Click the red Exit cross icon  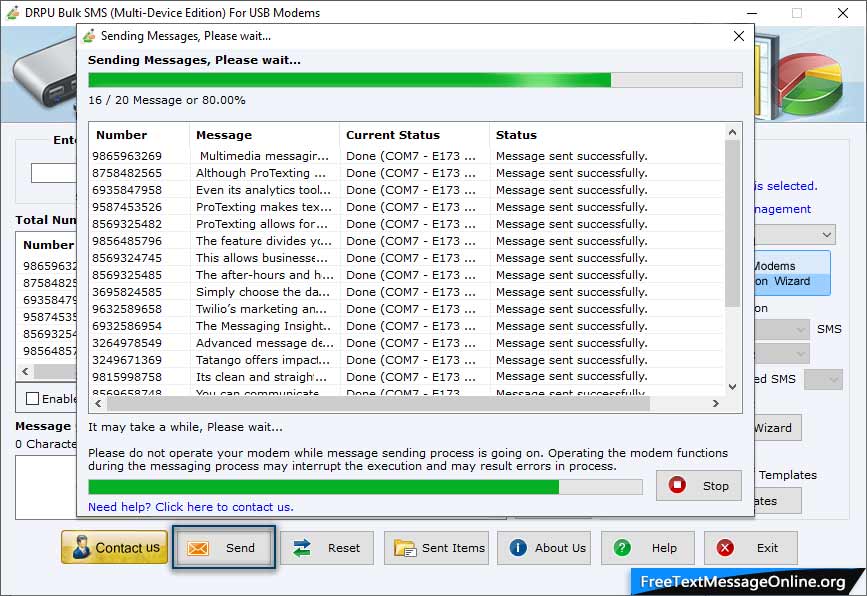pos(725,548)
